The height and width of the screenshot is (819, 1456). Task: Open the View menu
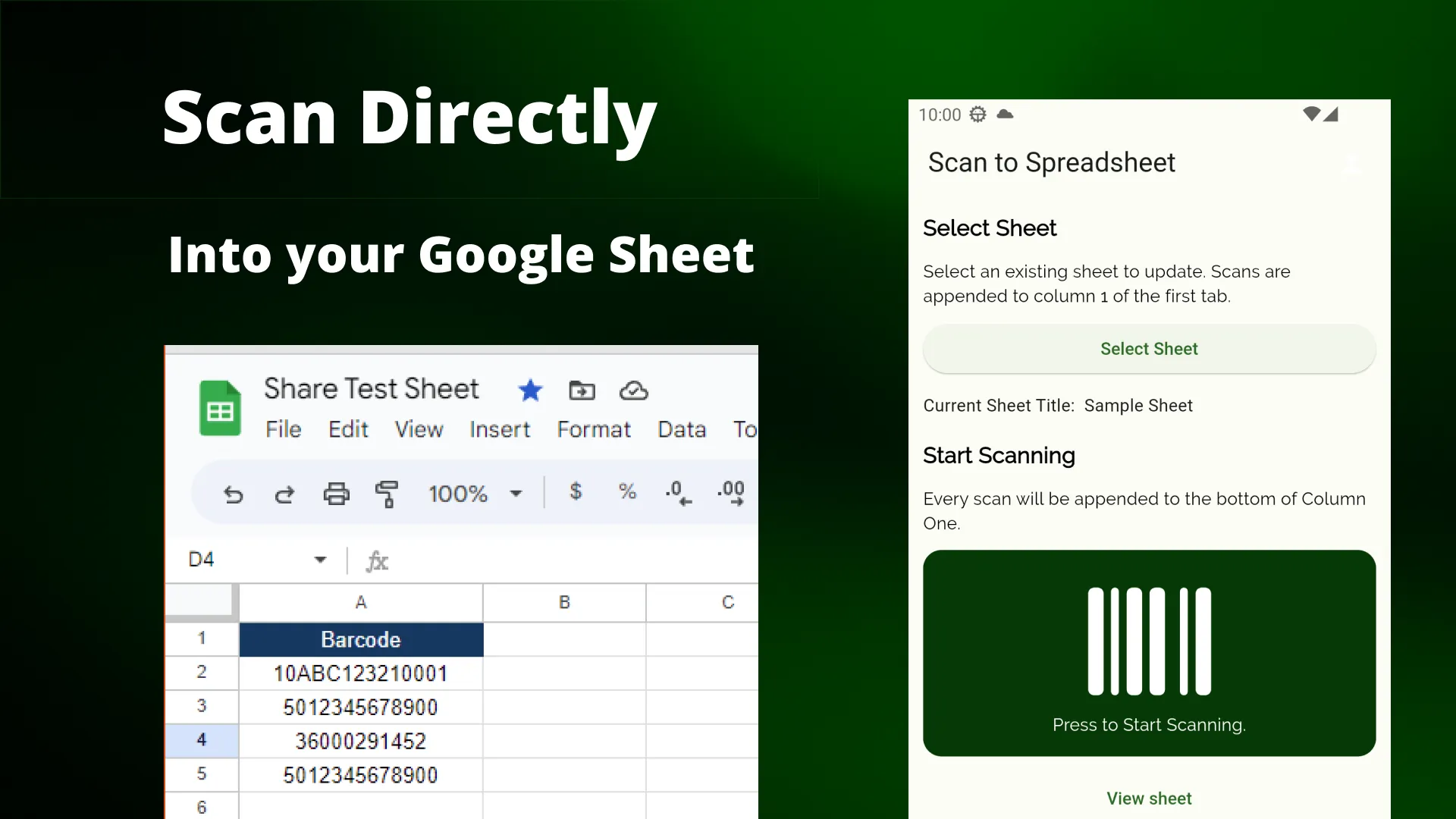pyautogui.click(x=419, y=429)
